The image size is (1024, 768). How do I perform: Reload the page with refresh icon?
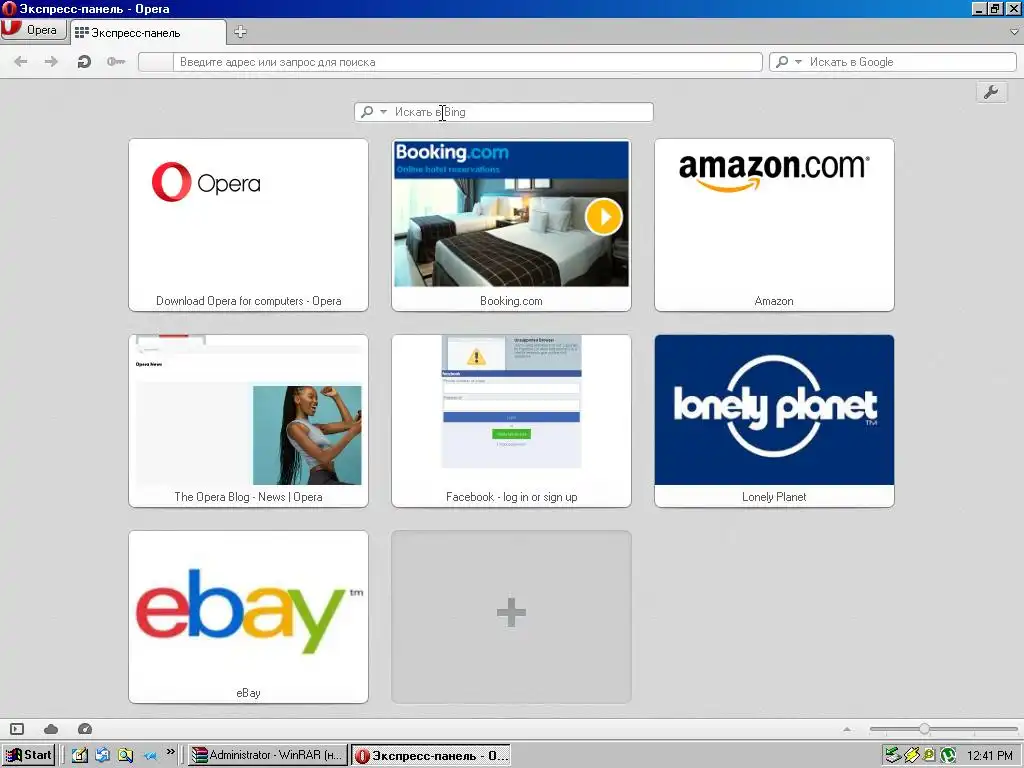click(x=84, y=61)
